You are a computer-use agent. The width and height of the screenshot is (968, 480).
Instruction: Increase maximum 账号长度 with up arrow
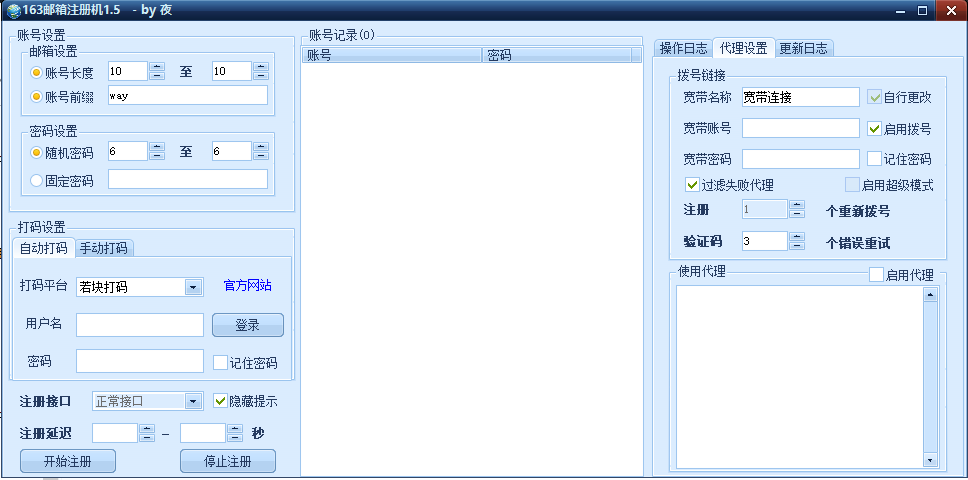pos(261,67)
